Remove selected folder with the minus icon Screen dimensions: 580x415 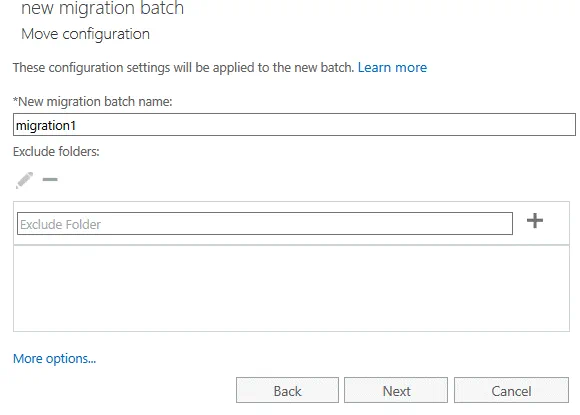click(x=50, y=180)
